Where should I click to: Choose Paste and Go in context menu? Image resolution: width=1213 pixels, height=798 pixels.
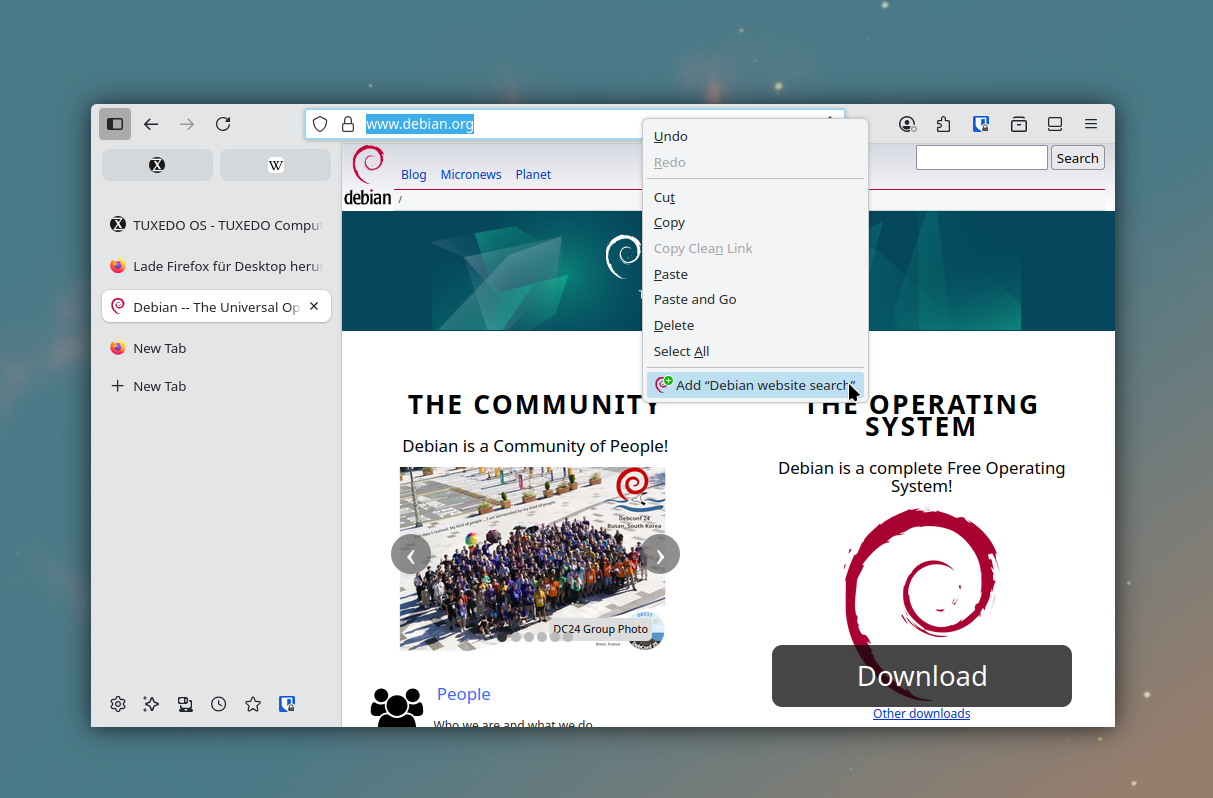[x=755, y=300]
